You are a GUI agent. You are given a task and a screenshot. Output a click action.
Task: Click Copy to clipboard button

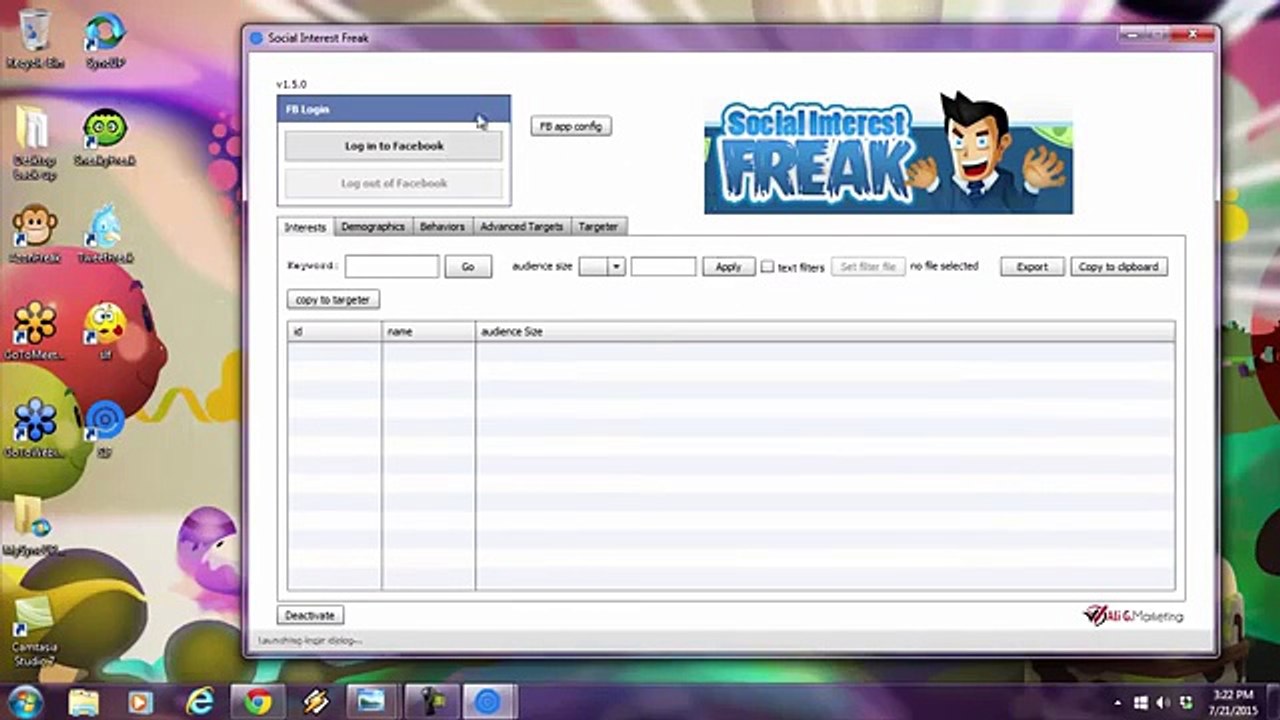point(1118,267)
